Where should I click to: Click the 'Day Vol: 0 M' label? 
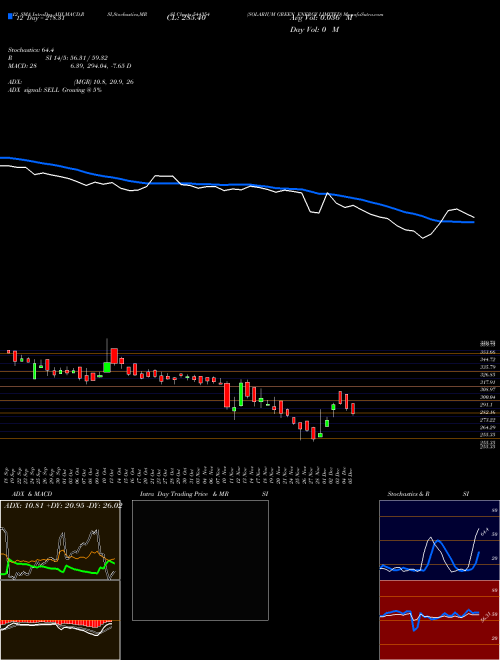[x=314, y=30]
